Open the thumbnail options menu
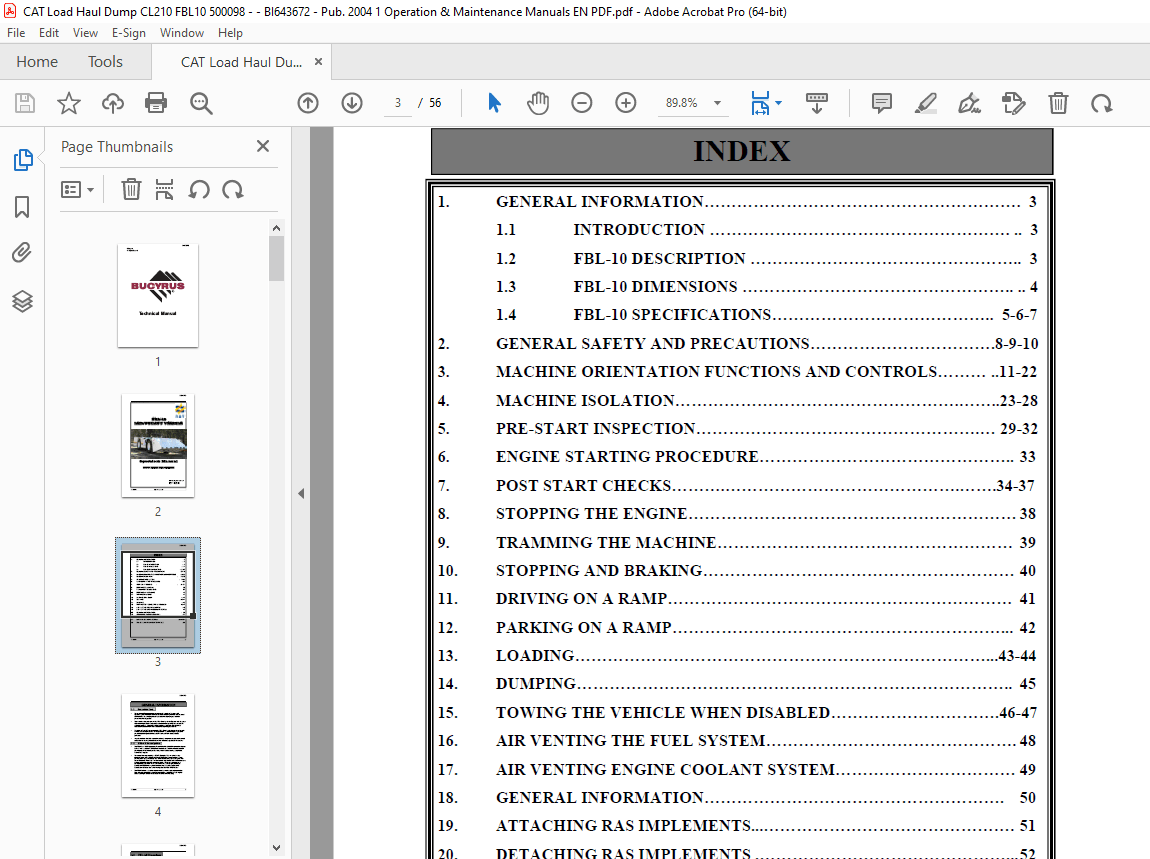 tap(78, 189)
